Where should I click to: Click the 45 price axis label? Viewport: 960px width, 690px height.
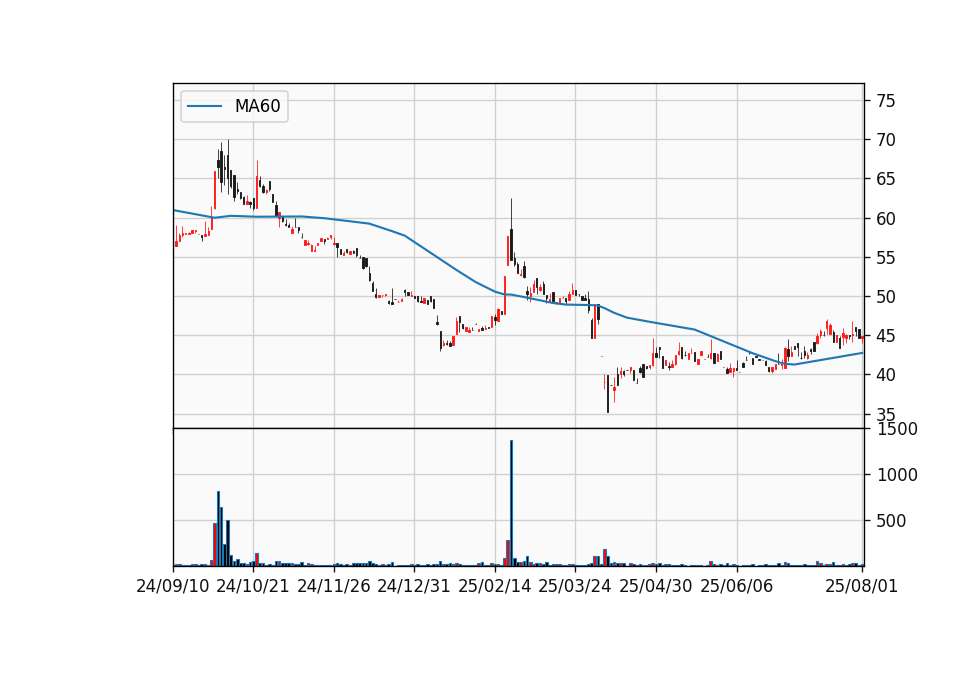(886, 336)
